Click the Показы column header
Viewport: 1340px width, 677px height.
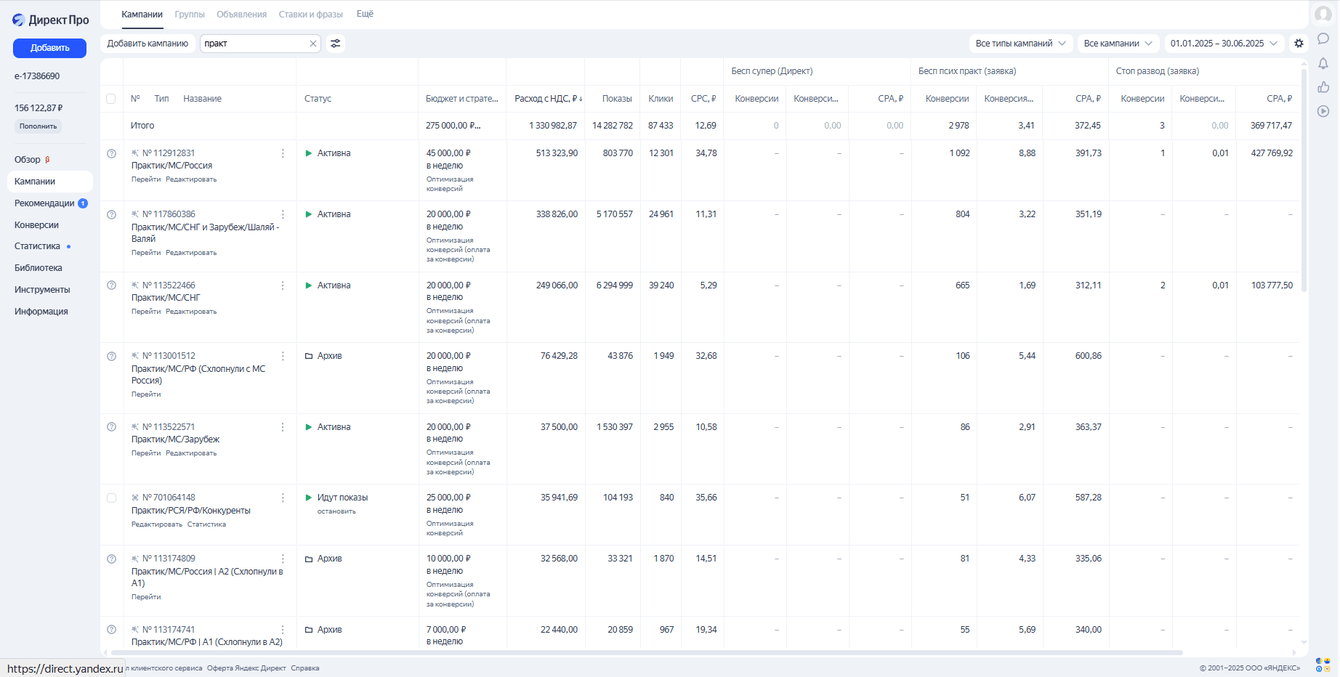[617, 99]
